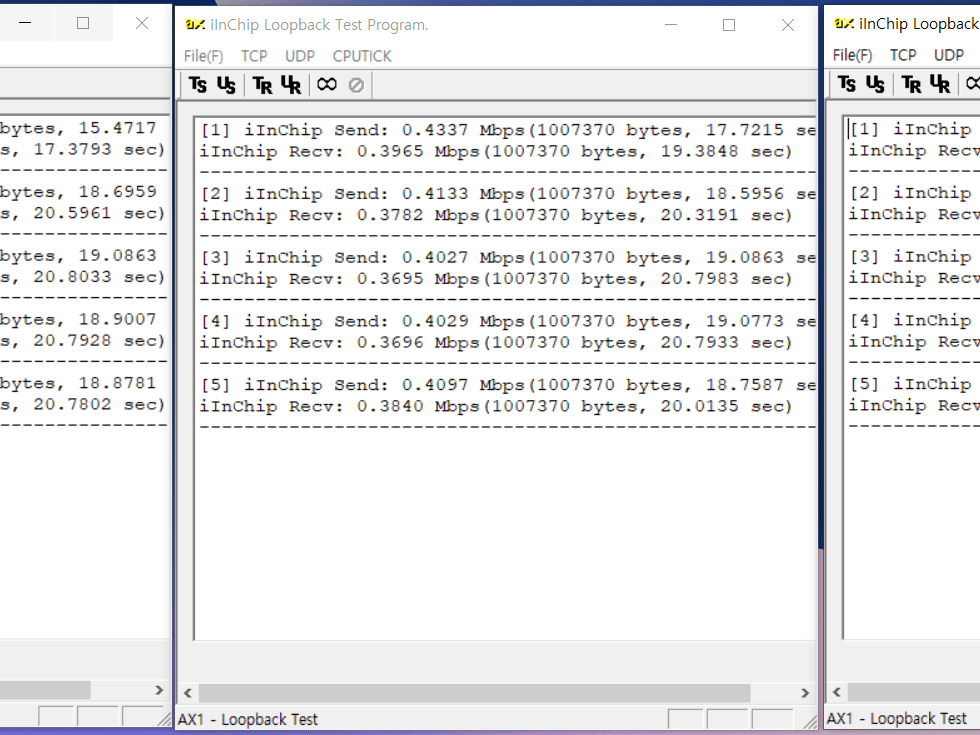Screen dimensions: 980x735
Task: Click the disabled stop icon in center toolbar
Action: [x=356, y=84]
